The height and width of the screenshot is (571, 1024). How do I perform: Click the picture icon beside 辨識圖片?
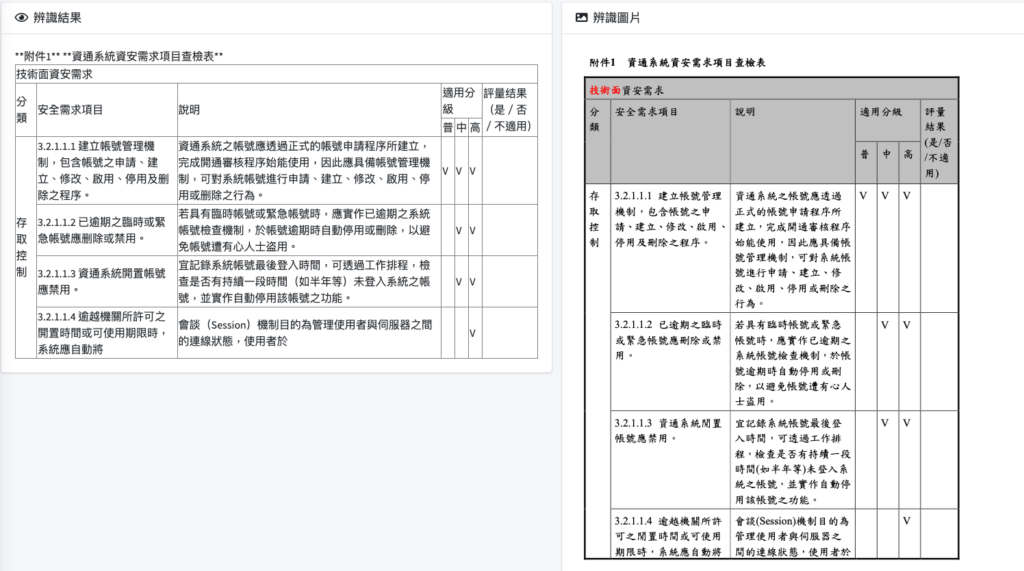click(x=581, y=18)
